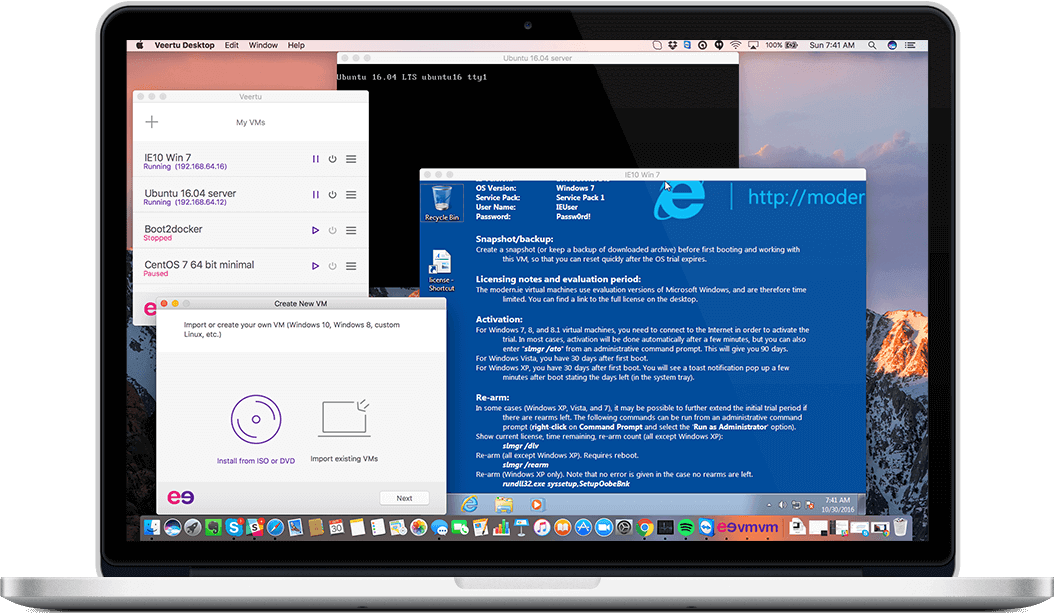Open Evernote from the Dock
The width and height of the screenshot is (1054, 615).
[x=213, y=528]
